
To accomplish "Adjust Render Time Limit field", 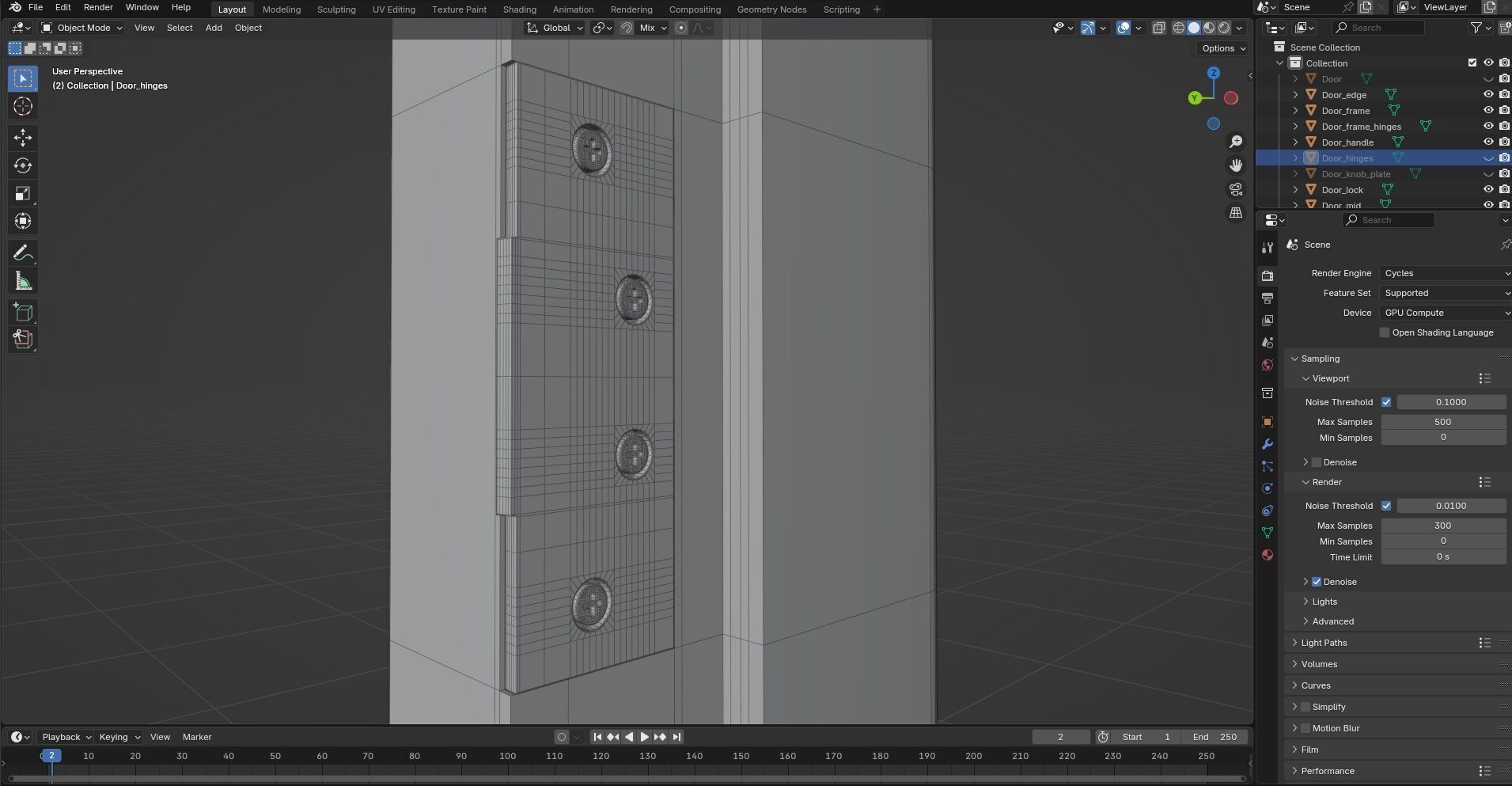I will click(1443, 557).
